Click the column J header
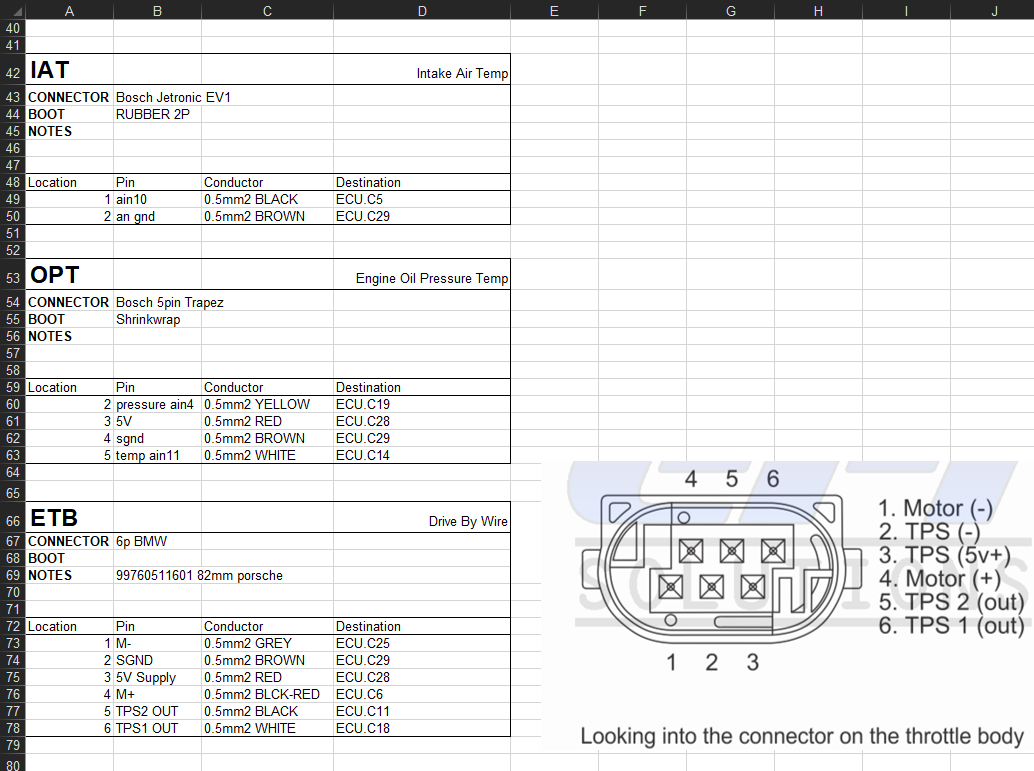Viewport: 1034px width, 771px height. [x=993, y=10]
